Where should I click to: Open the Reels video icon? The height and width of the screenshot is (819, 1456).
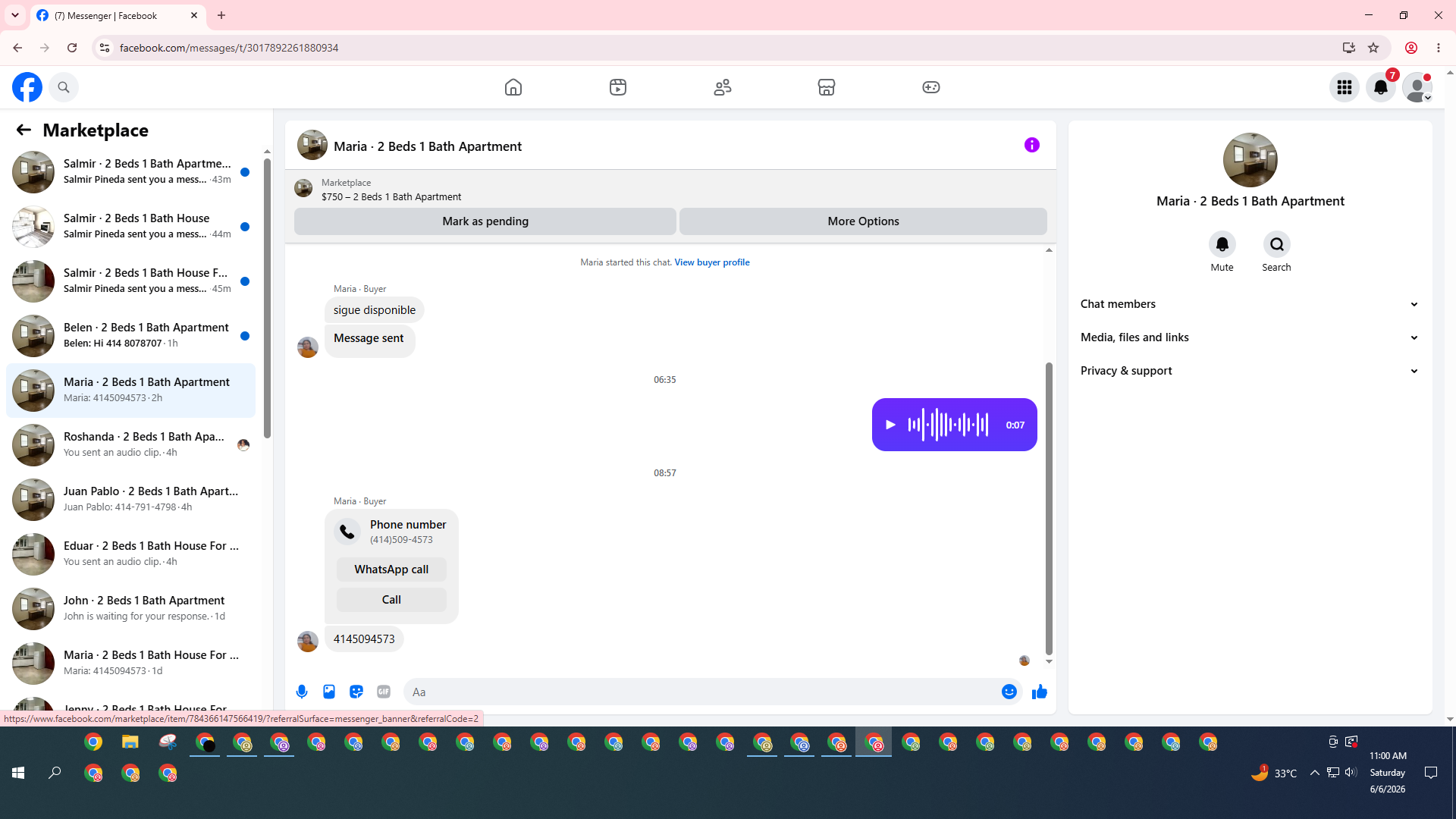[x=618, y=87]
